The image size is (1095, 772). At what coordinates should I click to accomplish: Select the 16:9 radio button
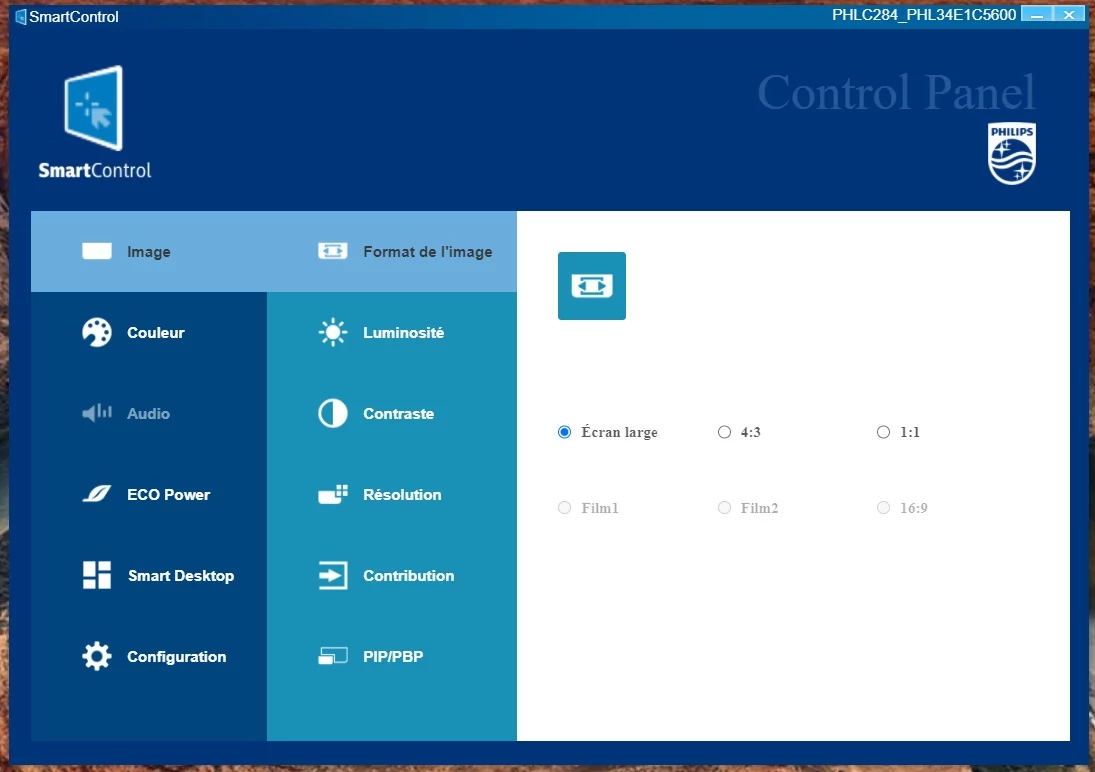[883, 507]
